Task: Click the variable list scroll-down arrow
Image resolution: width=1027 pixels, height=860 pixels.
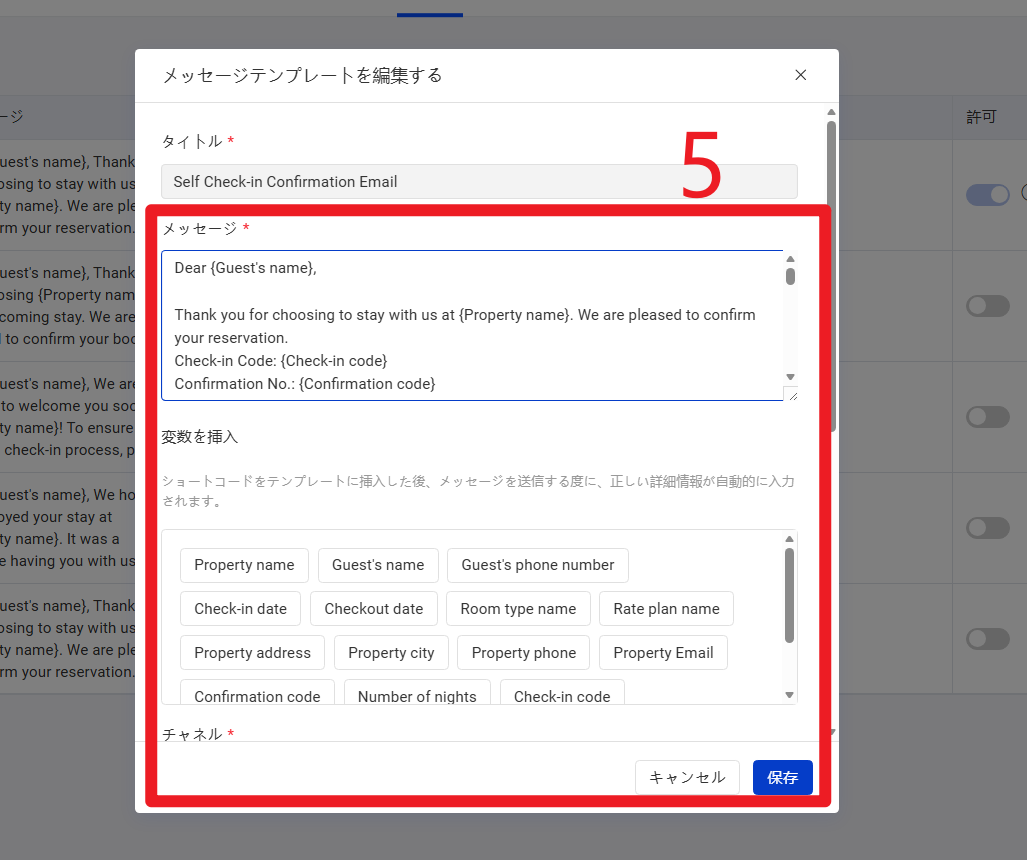Action: coord(789,695)
